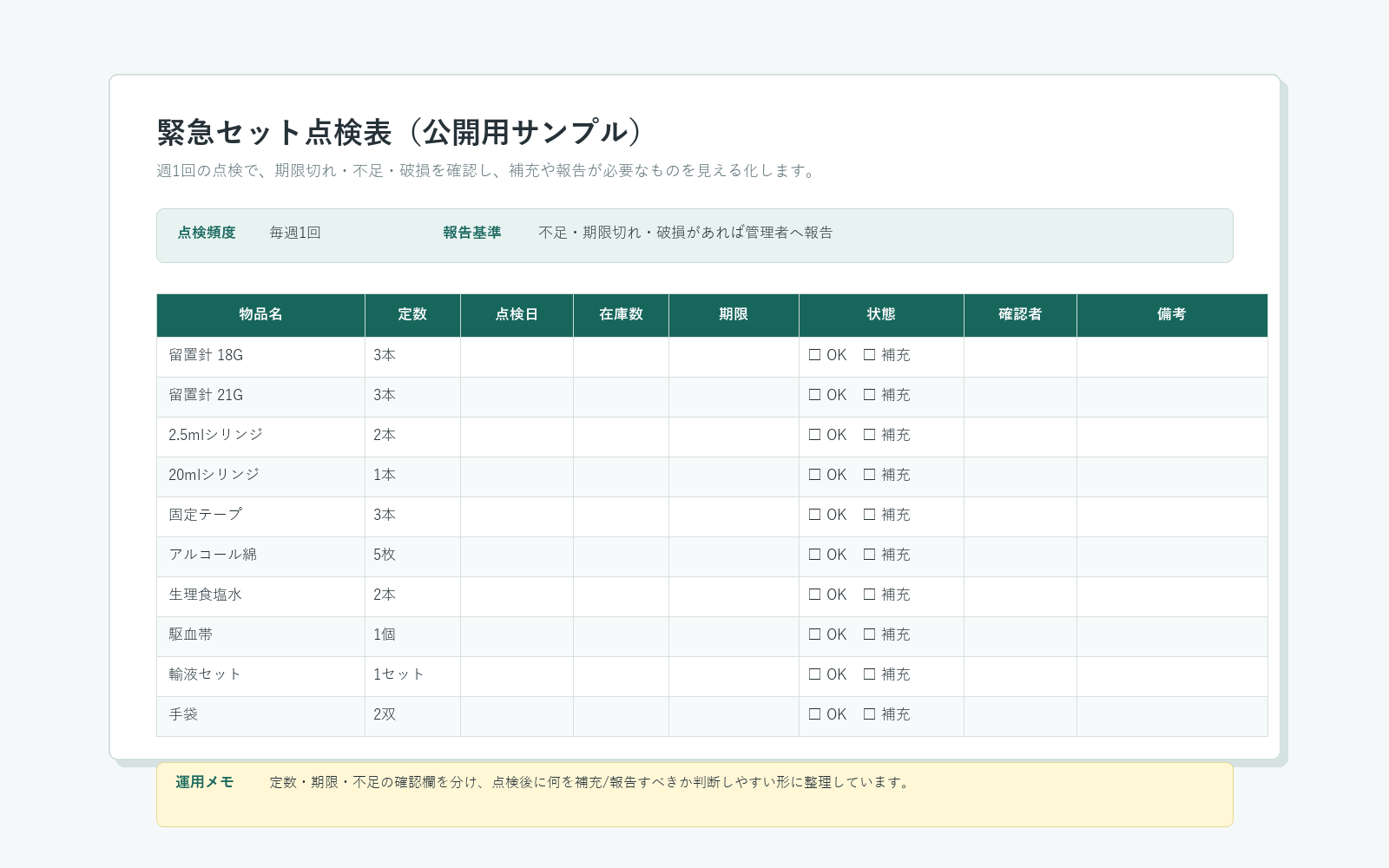Select the アルコール綿 item name
Screen dimensions: 1389x868
tap(213, 555)
